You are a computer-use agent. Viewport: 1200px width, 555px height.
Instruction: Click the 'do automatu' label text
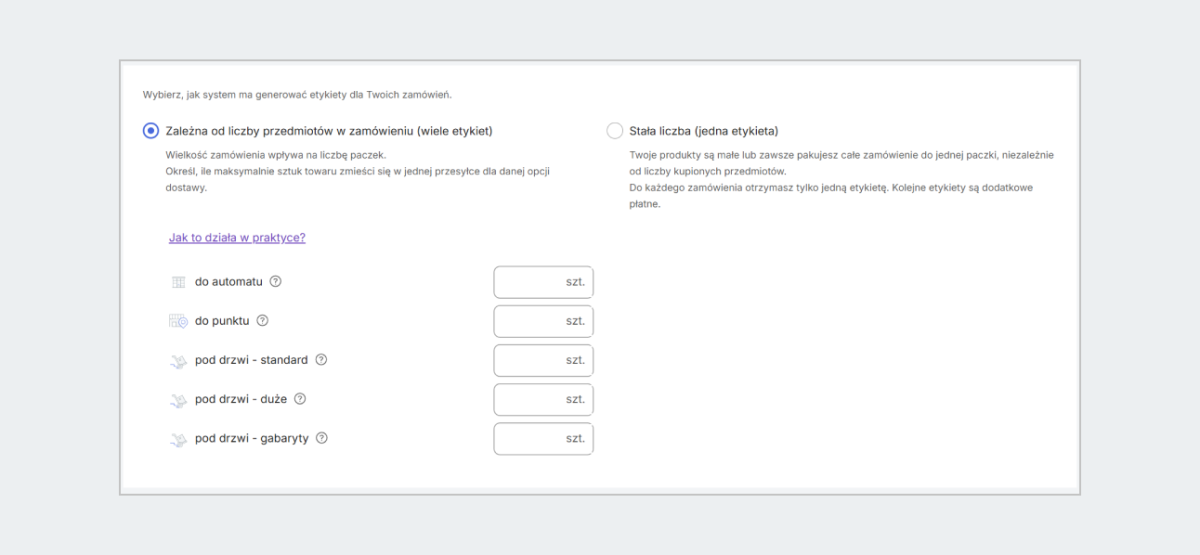pos(229,282)
